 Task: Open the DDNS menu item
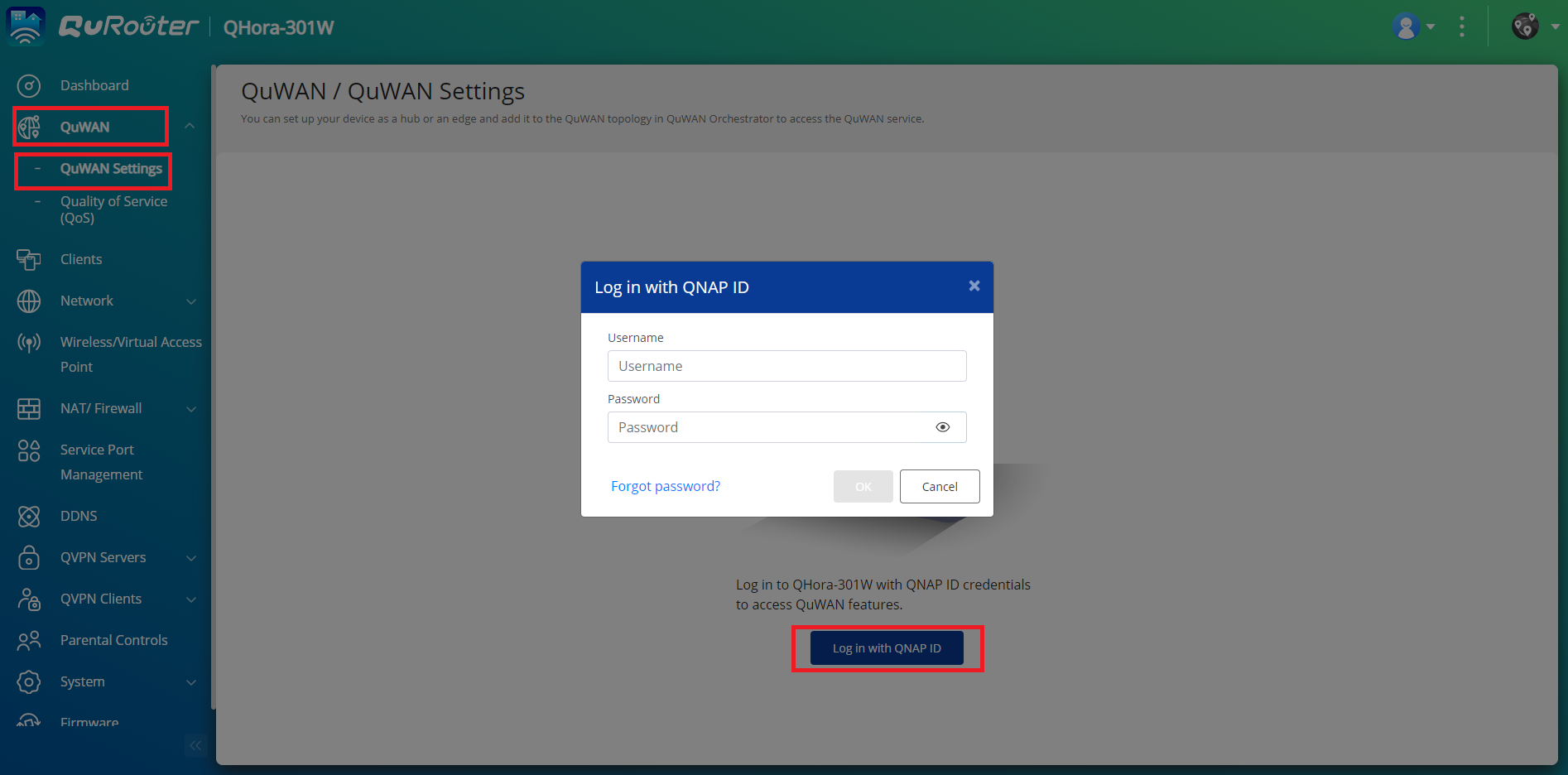79,516
